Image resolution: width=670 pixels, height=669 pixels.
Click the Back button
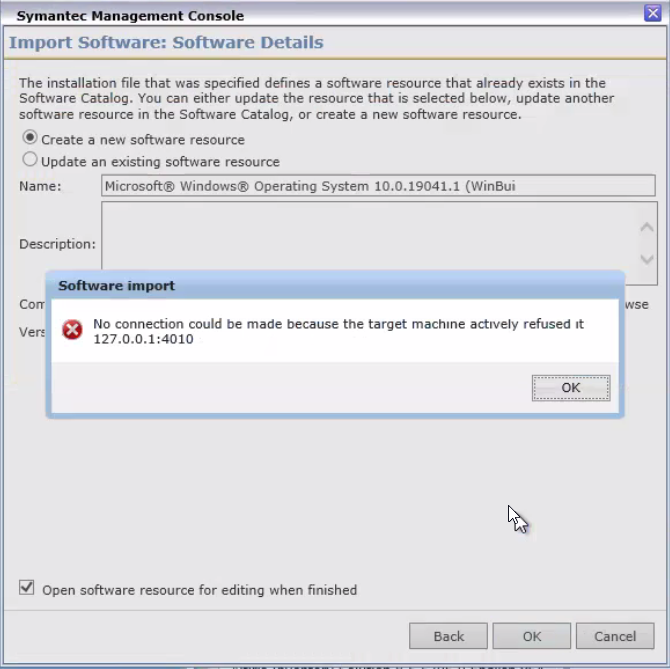(x=448, y=636)
